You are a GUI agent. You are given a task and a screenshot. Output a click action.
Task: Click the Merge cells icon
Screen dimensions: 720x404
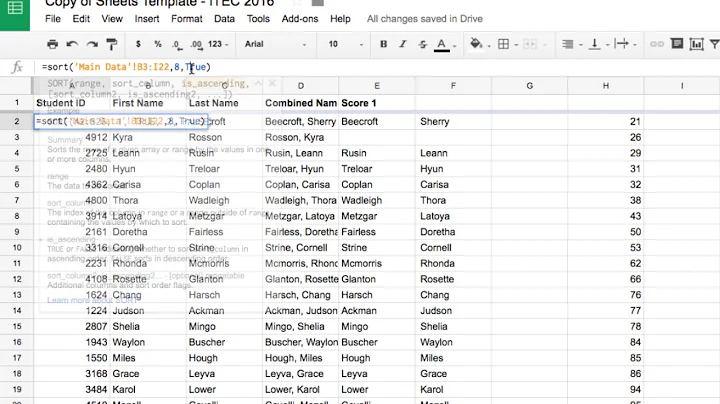tap(529, 44)
